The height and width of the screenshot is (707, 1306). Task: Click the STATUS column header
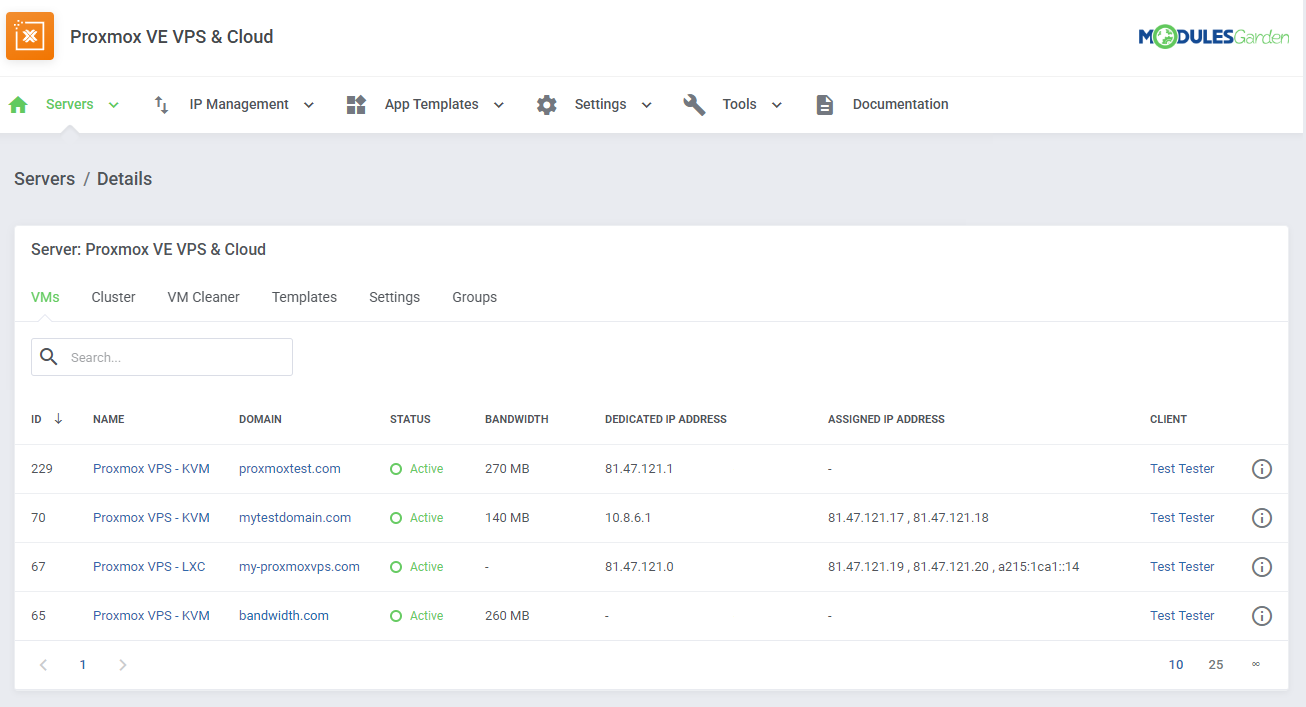point(410,420)
